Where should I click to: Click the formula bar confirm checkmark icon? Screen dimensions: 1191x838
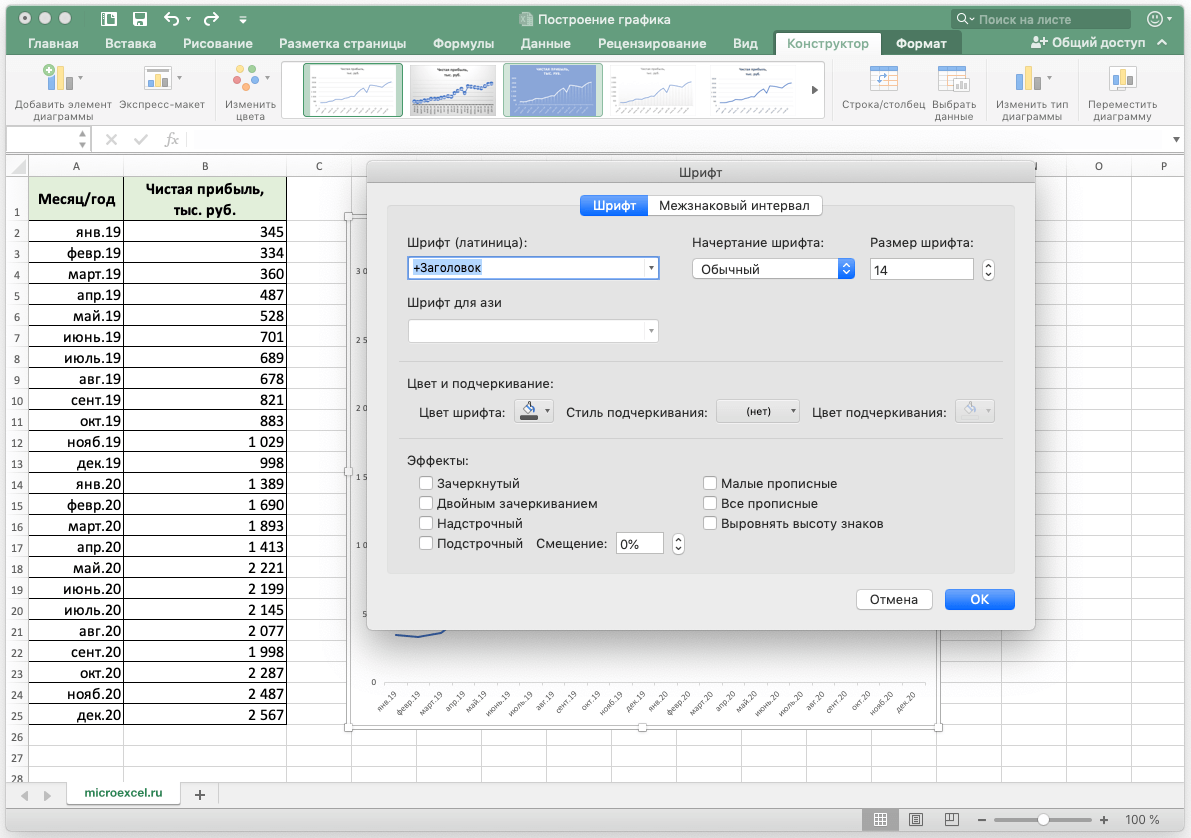tap(141, 140)
